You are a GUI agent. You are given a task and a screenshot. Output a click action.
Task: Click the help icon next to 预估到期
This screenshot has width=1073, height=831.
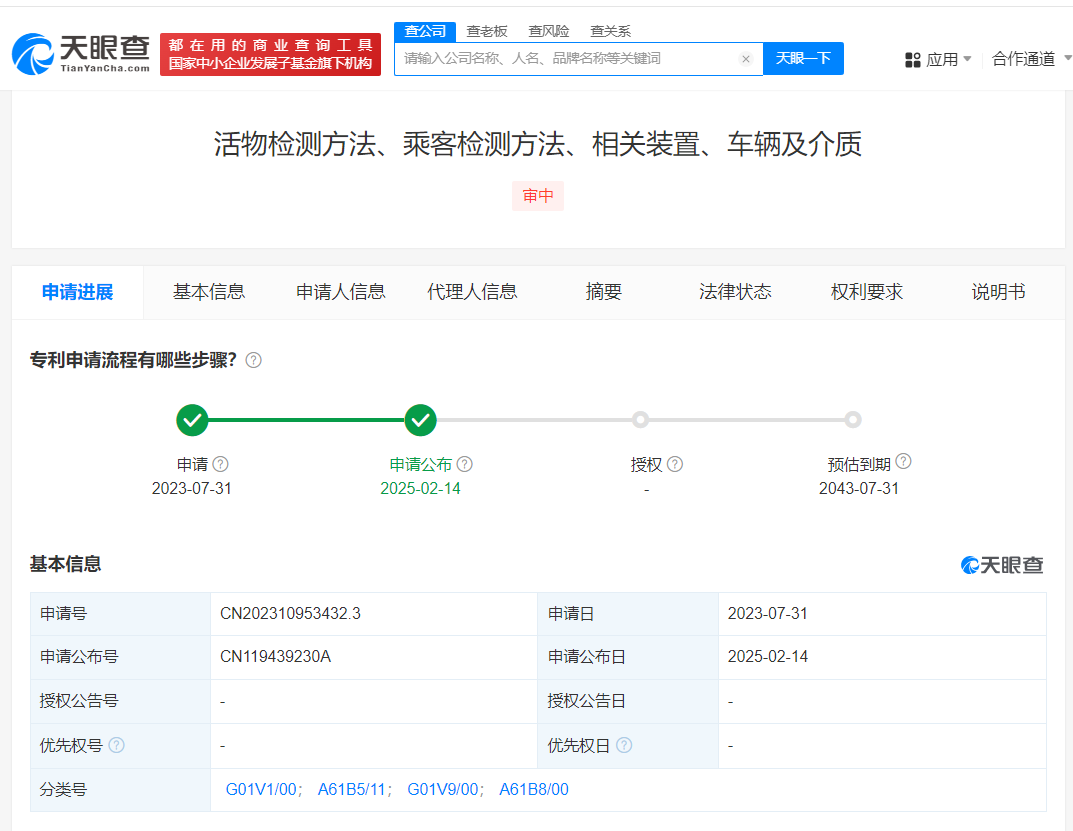pyautogui.click(x=903, y=462)
